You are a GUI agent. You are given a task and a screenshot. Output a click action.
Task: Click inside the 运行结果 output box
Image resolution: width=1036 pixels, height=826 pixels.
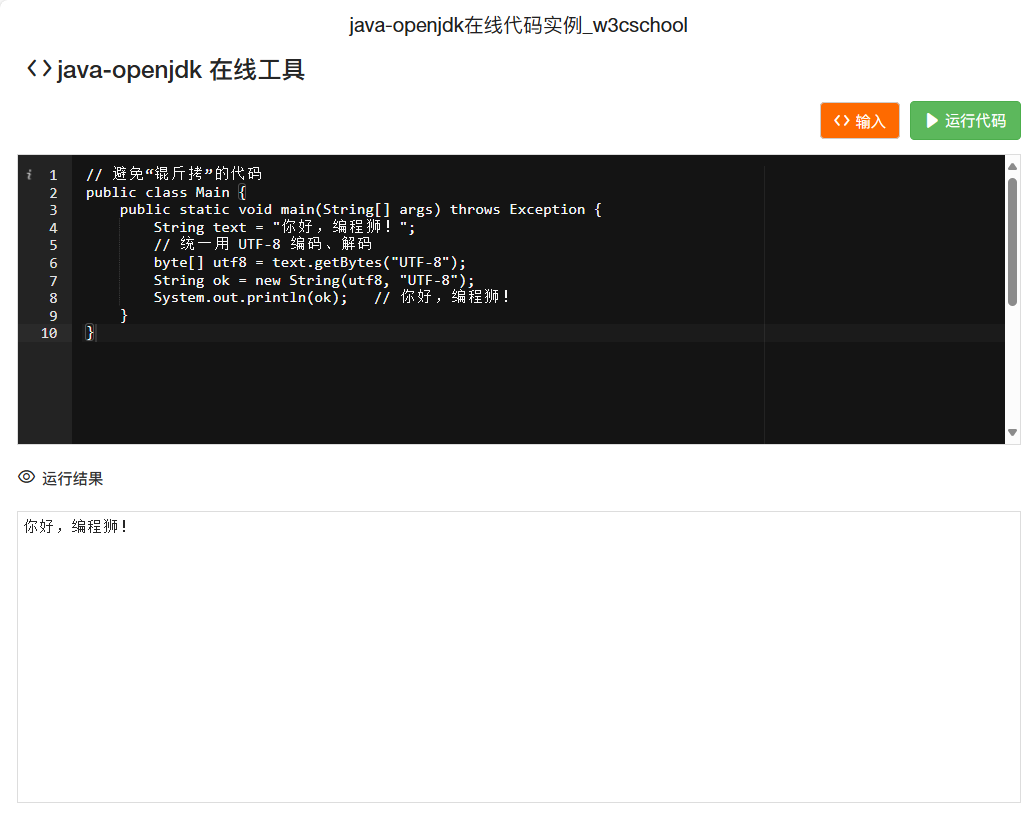click(x=518, y=660)
